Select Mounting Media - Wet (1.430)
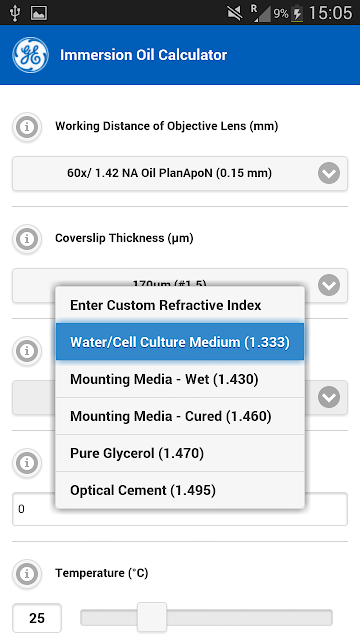The image size is (360, 640). [180, 379]
